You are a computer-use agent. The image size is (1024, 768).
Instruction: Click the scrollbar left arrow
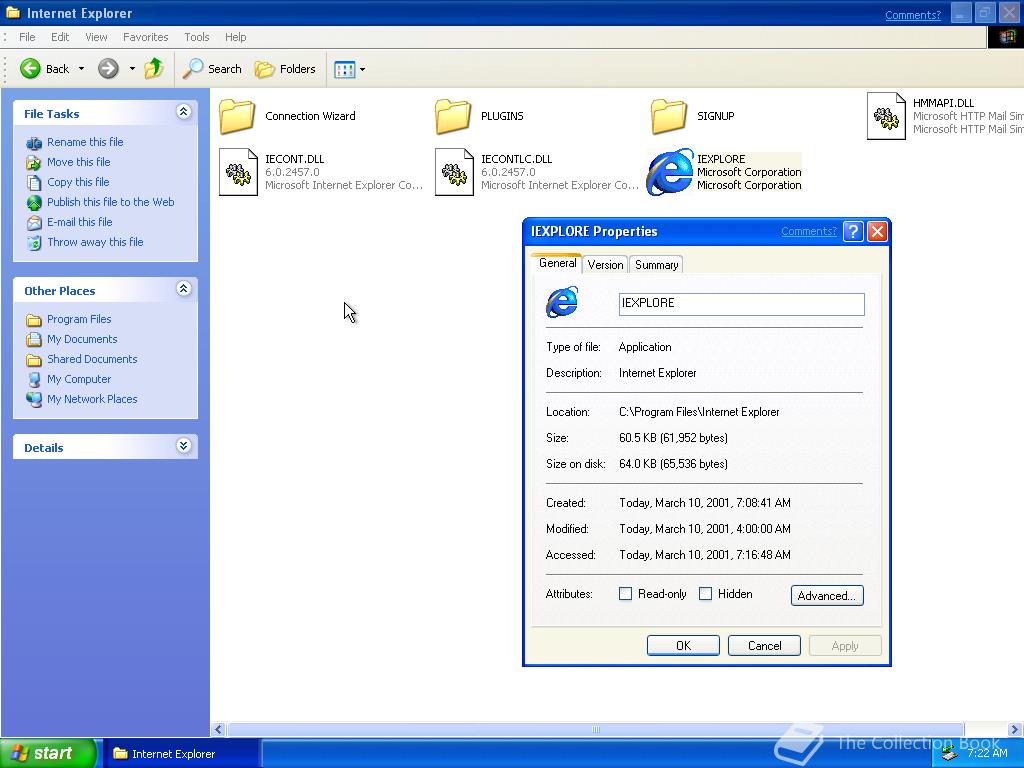click(219, 729)
